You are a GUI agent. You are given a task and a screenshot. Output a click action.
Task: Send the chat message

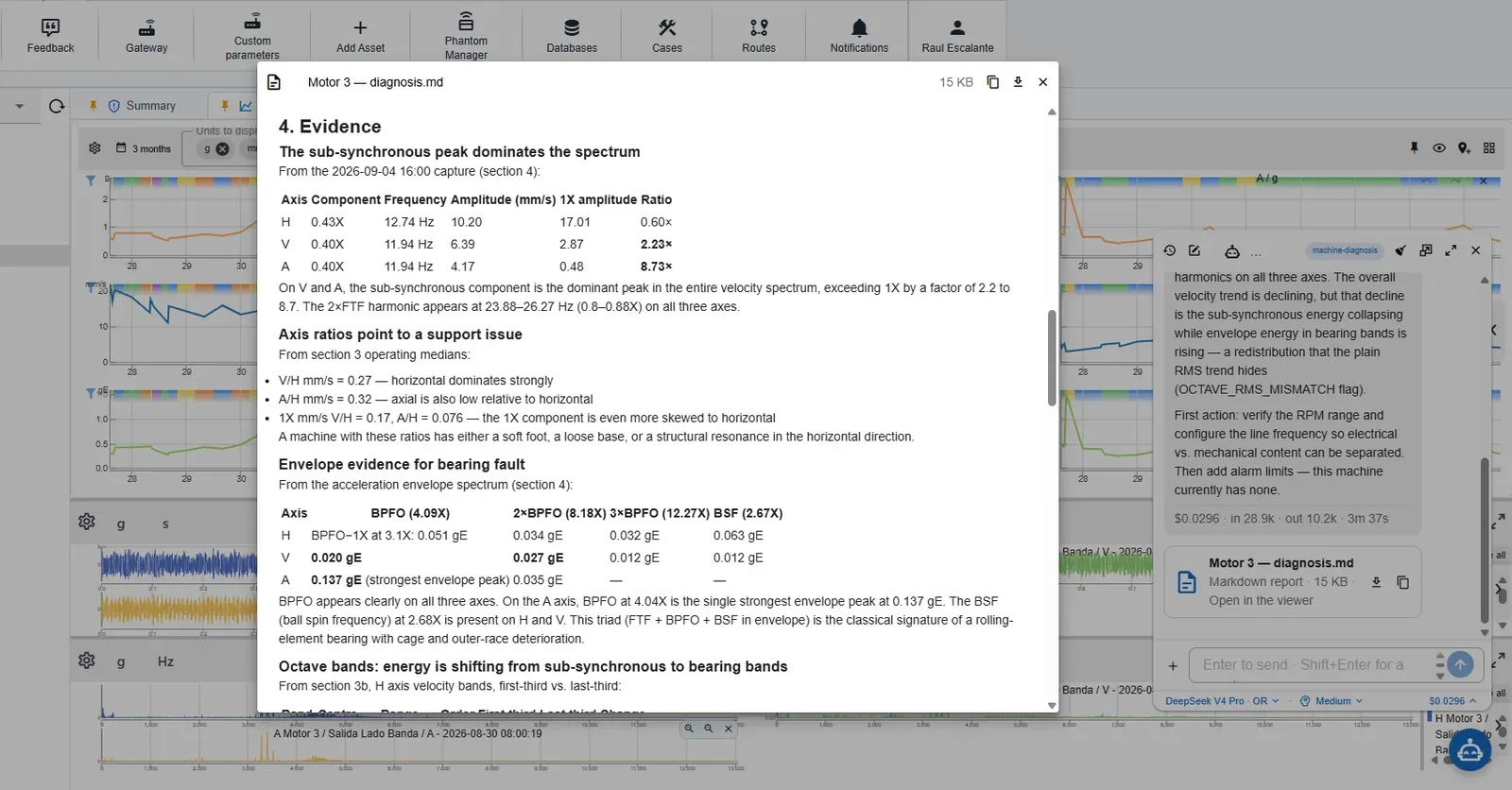1460,664
